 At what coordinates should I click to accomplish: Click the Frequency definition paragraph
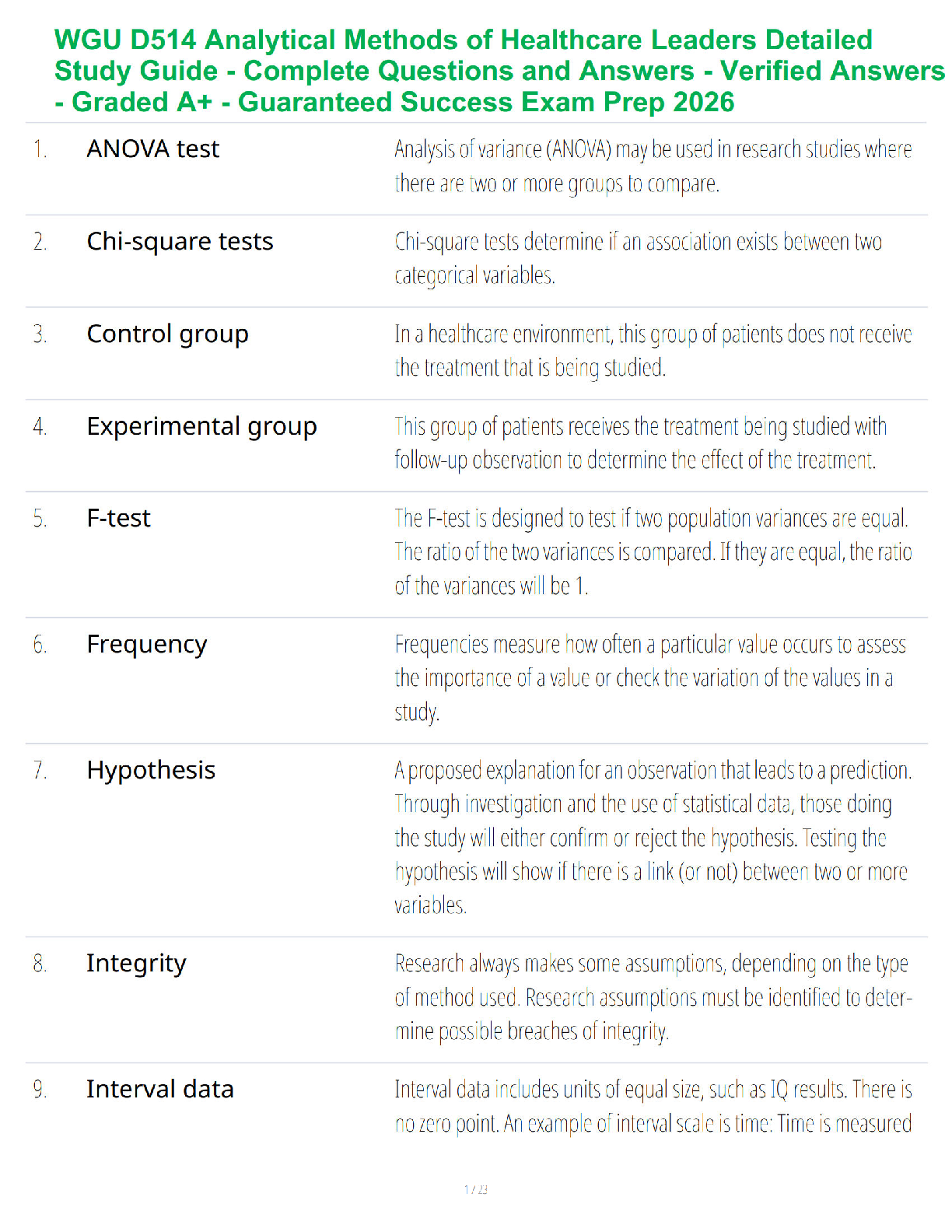pyautogui.click(x=649, y=678)
